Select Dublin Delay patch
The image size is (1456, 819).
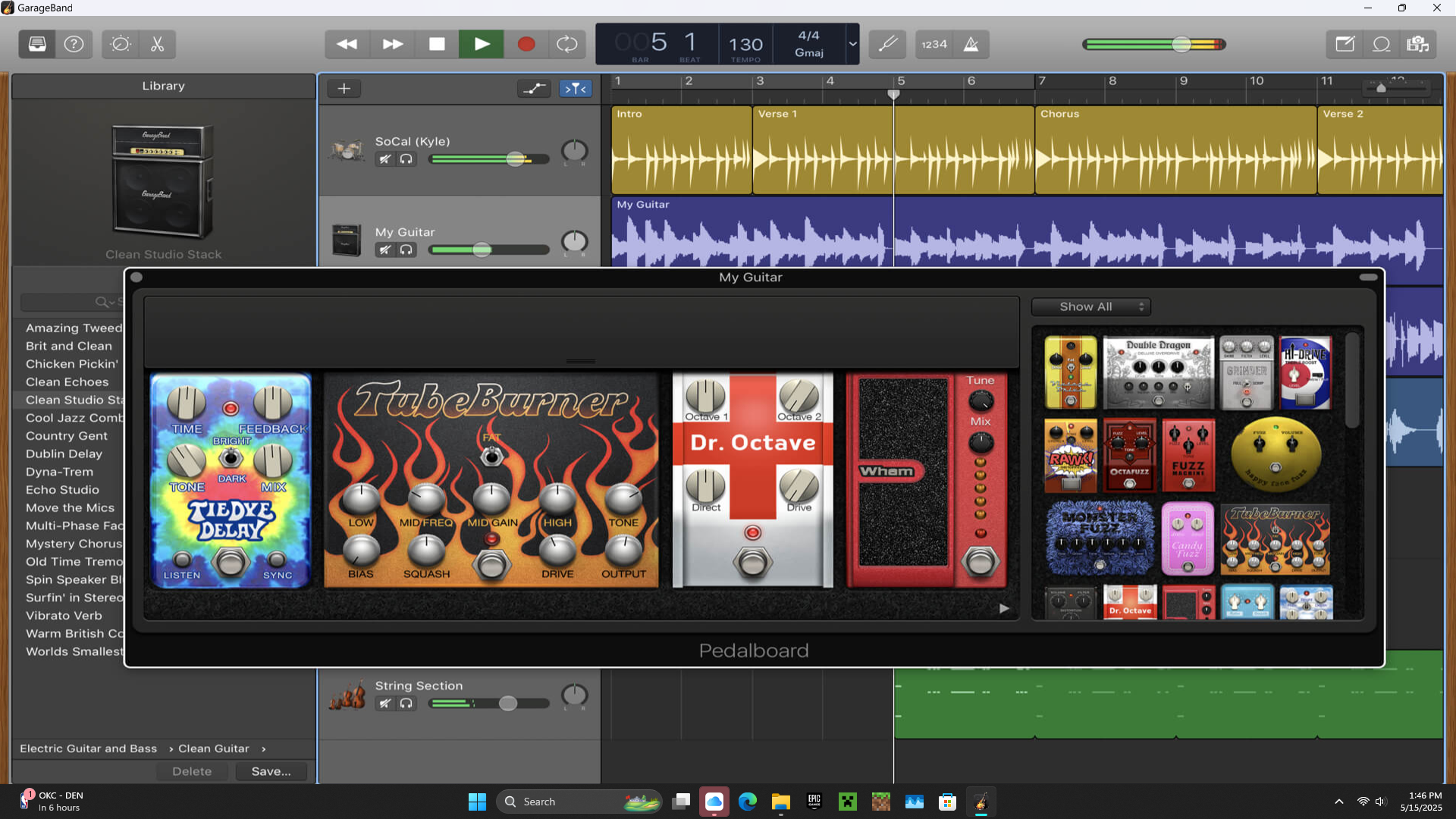pyautogui.click(x=64, y=453)
